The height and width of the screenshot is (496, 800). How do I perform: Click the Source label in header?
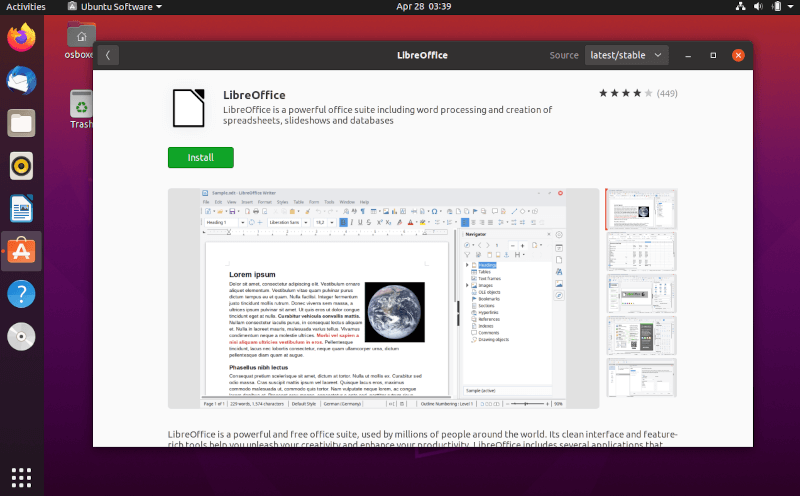pos(564,55)
